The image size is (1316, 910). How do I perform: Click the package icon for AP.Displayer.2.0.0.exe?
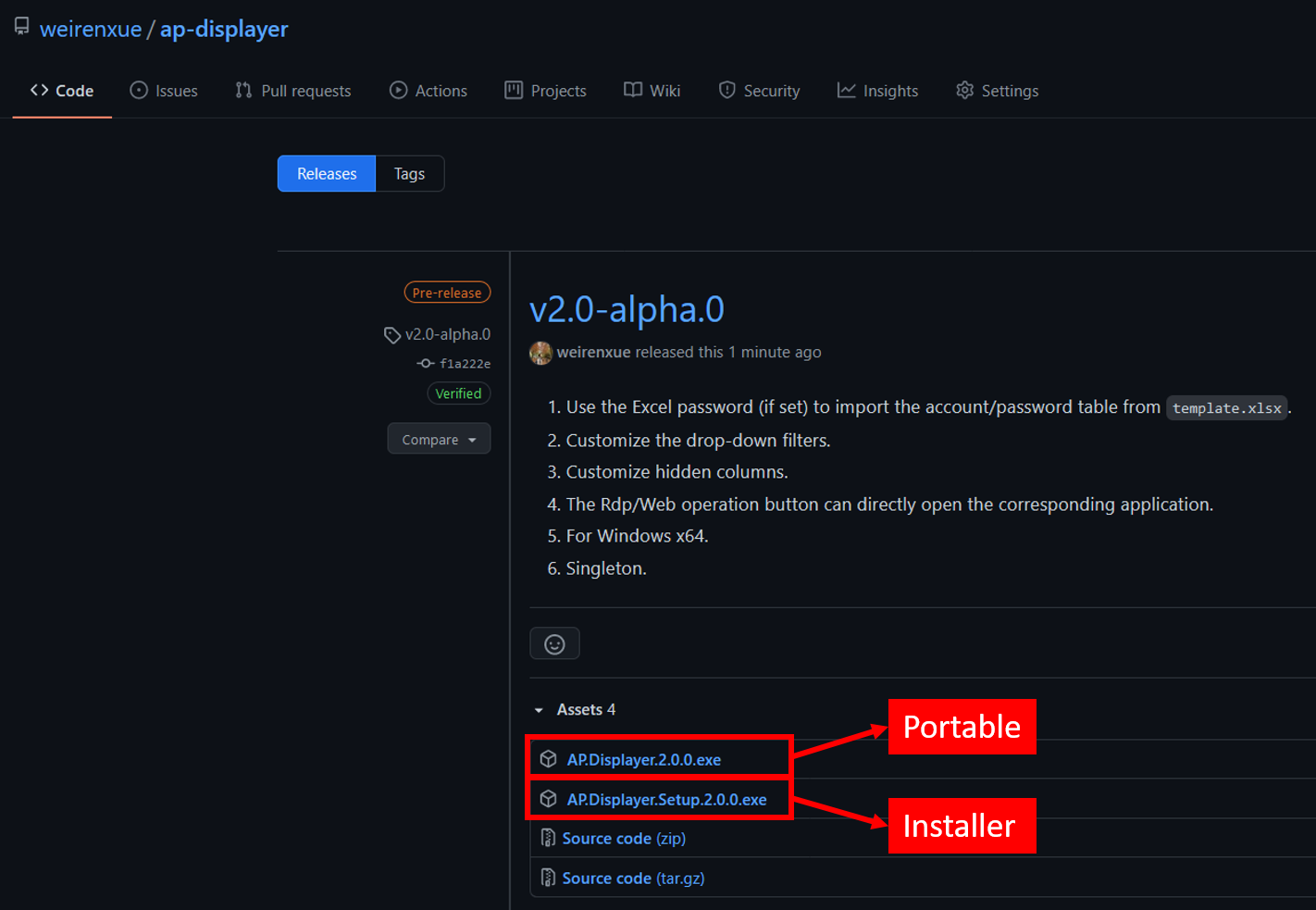click(549, 759)
